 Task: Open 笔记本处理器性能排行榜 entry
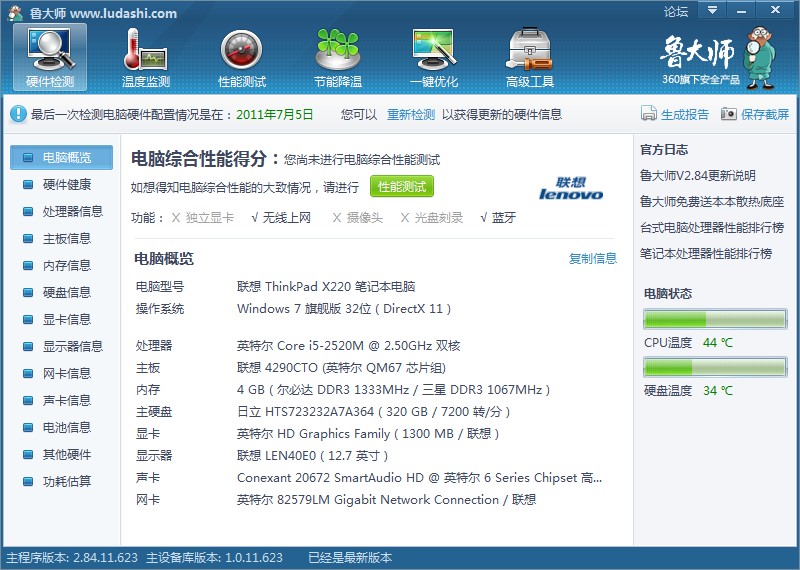point(706,254)
